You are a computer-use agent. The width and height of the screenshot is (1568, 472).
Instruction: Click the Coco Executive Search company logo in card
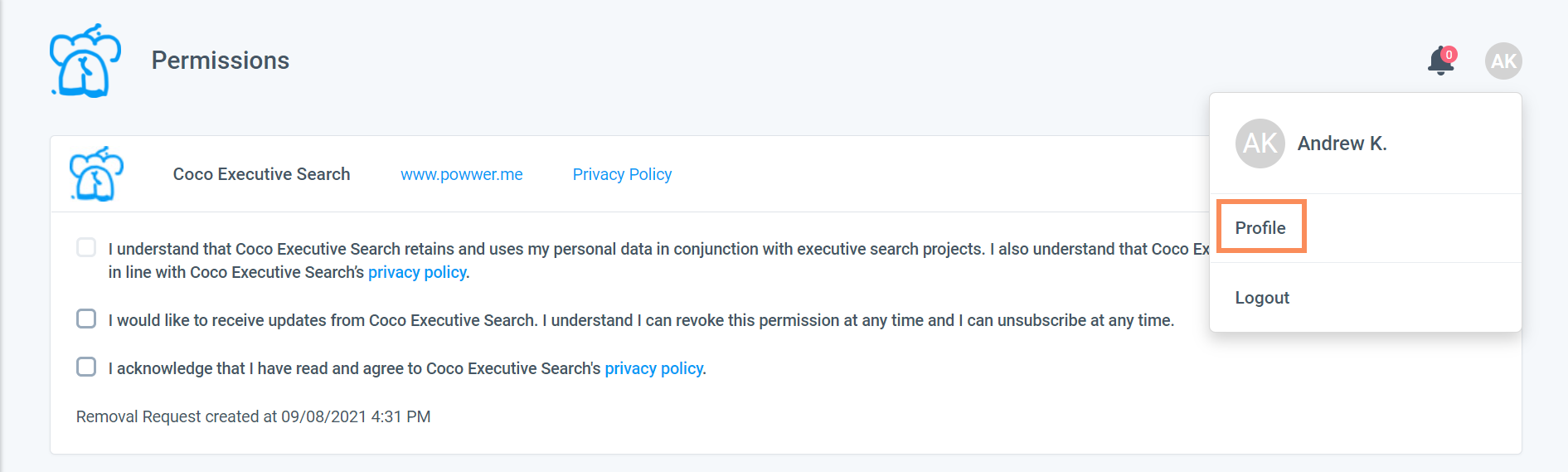point(96,174)
